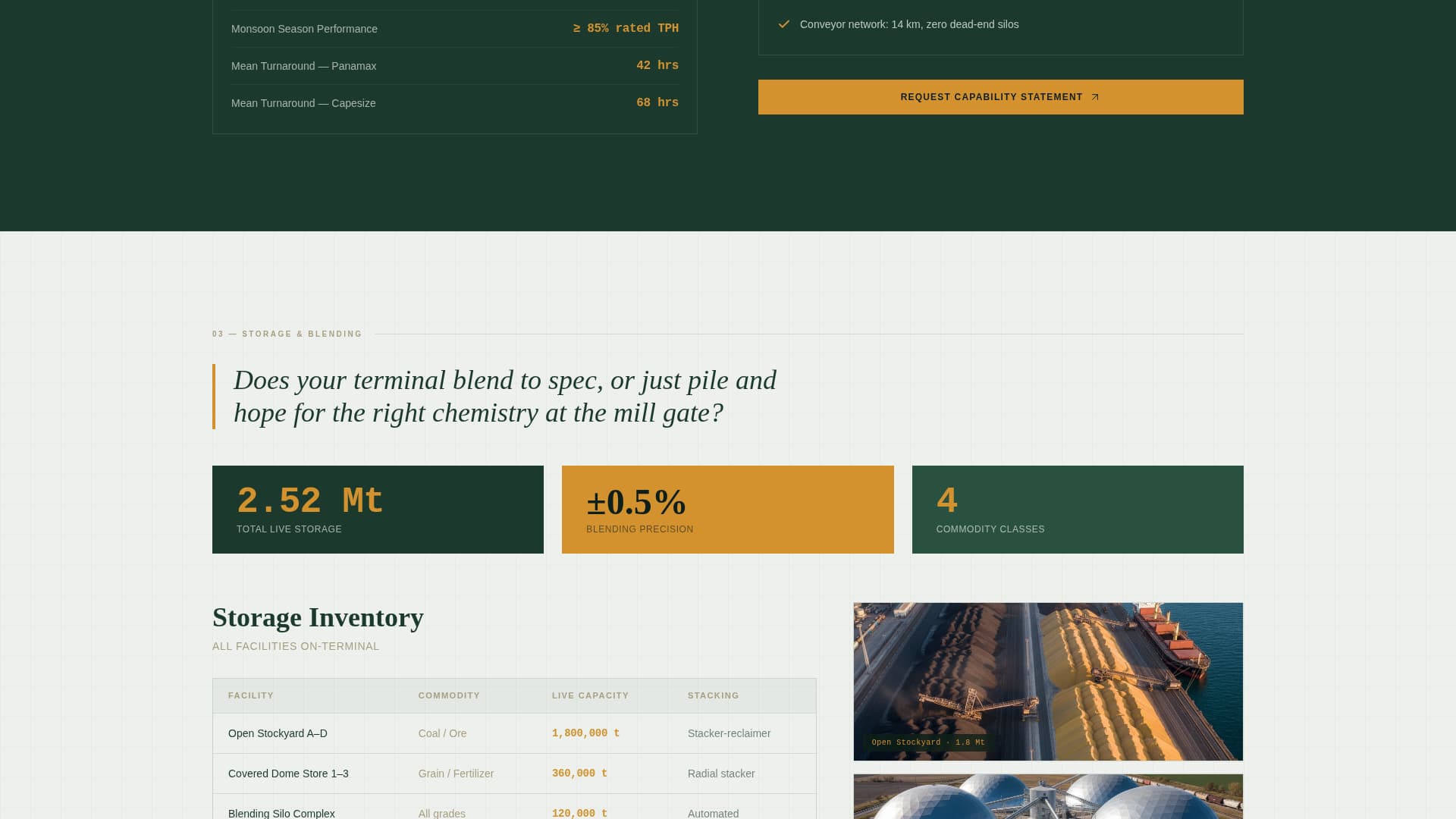Click the Open Stockyard · 1.8 Mt caption
Viewport: 1456px width, 819px height.
[x=927, y=742]
